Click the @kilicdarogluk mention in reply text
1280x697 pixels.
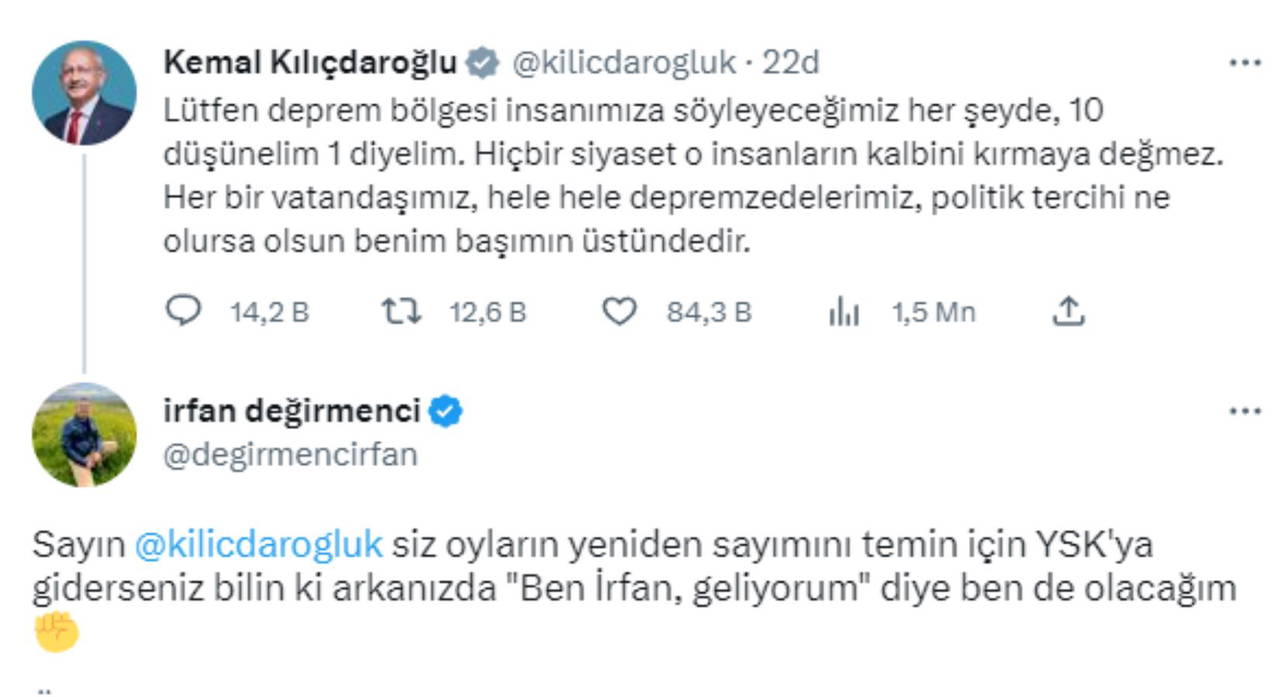pos(258,545)
